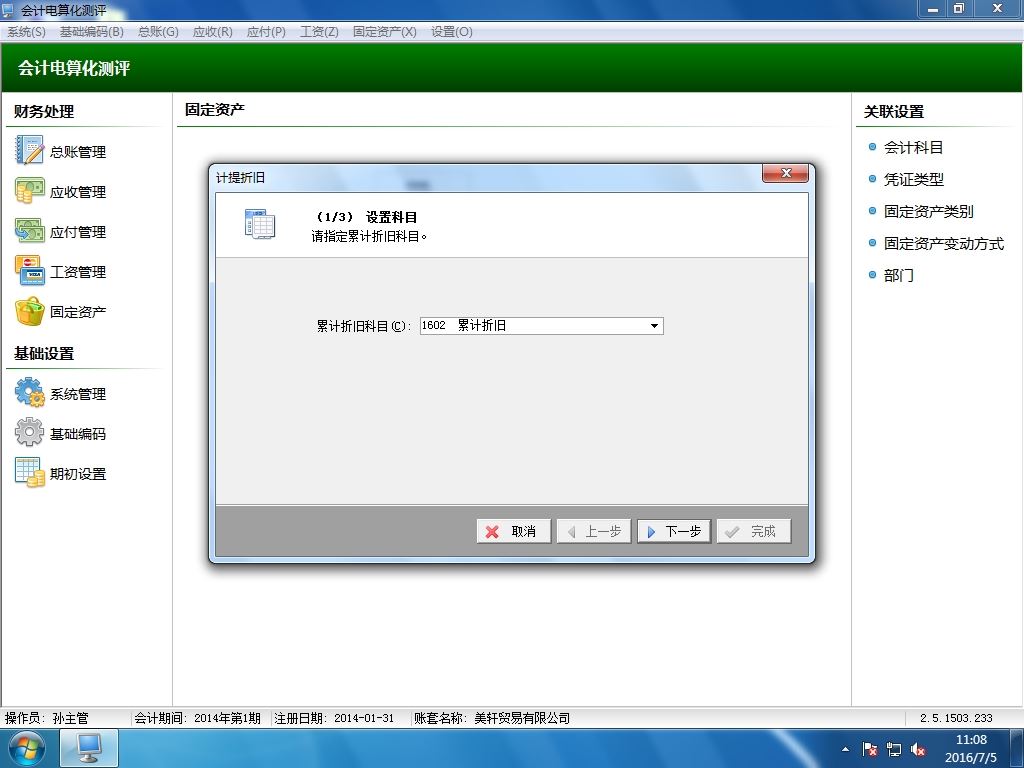Open the 工资(Z) menu
The width and height of the screenshot is (1024, 768).
coord(319,31)
